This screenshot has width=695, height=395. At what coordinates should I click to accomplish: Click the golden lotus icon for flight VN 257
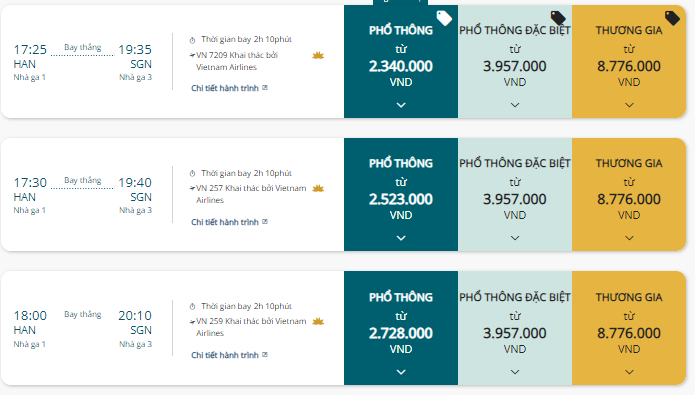(x=318, y=188)
